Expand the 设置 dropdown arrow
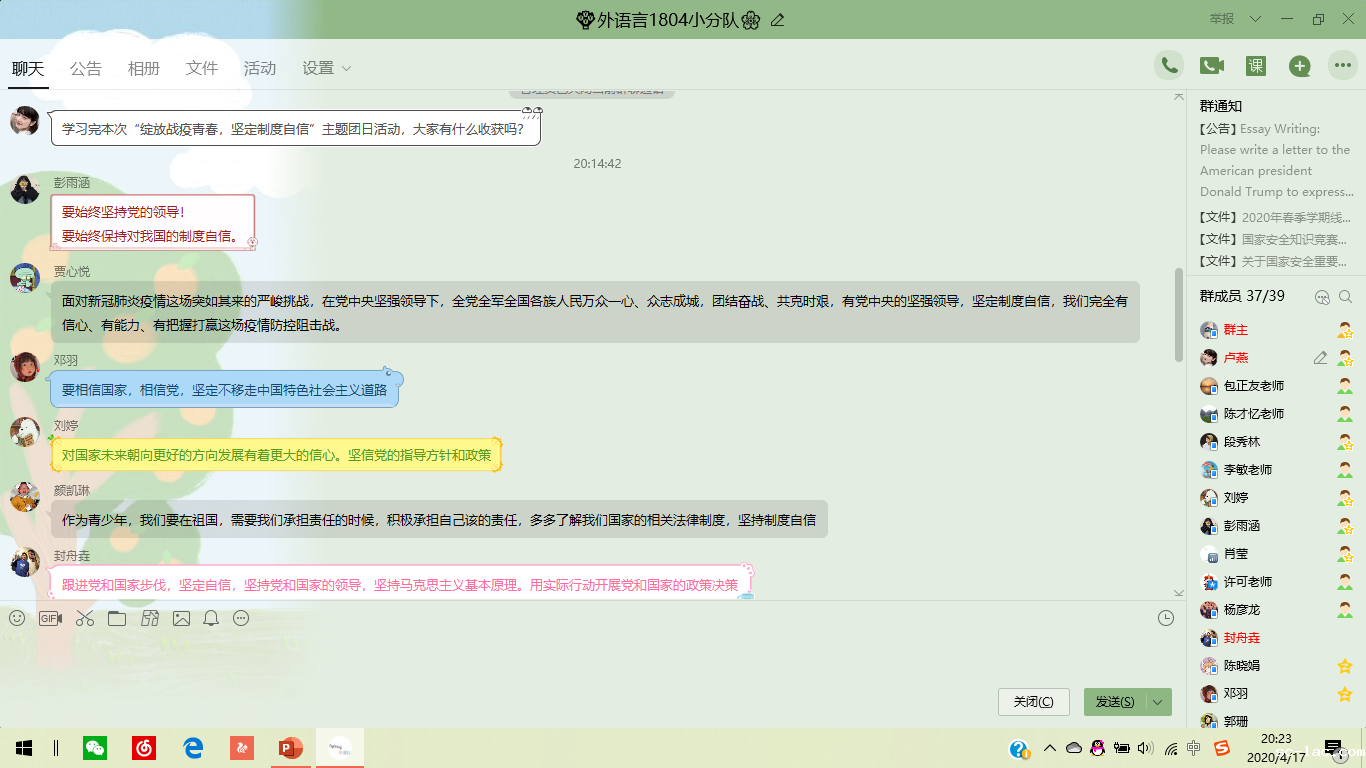Screen dimensions: 1366x768 click(x=347, y=69)
